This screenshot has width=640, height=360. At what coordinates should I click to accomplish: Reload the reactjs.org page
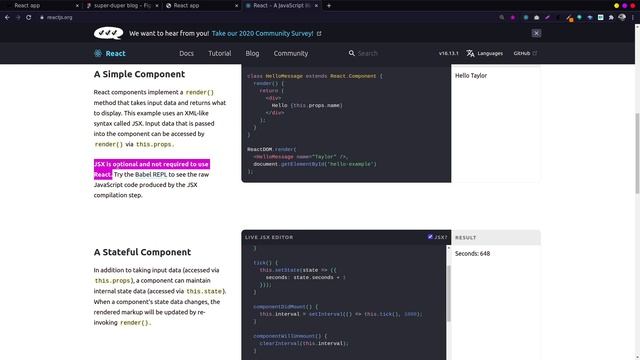(x=29, y=18)
